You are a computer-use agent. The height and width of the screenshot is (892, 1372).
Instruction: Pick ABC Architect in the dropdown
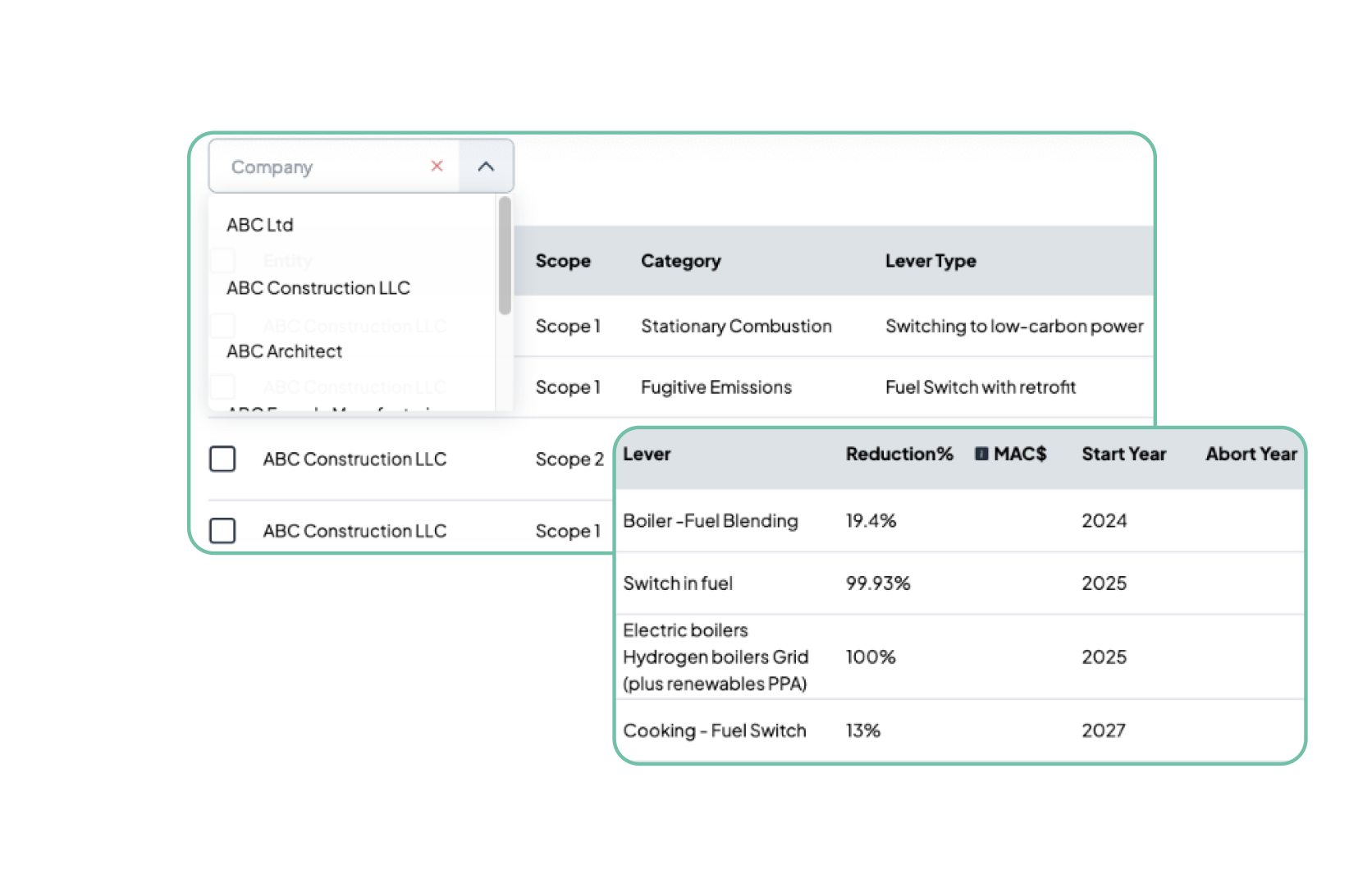tap(285, 351)
